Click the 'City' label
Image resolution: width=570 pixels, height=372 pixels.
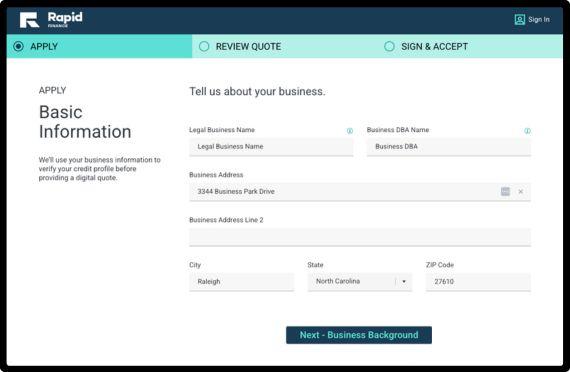point(195,265)
